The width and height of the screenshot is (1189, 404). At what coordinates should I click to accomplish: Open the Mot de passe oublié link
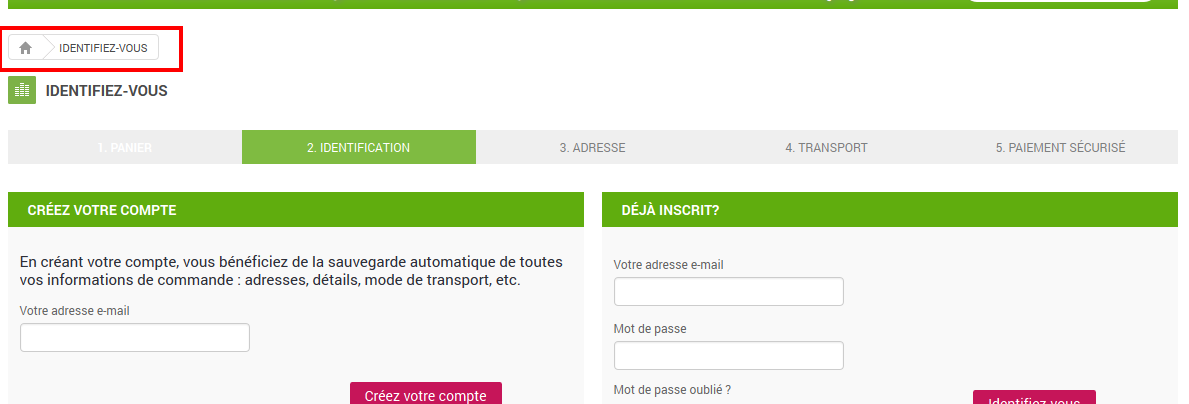(672, 390)
